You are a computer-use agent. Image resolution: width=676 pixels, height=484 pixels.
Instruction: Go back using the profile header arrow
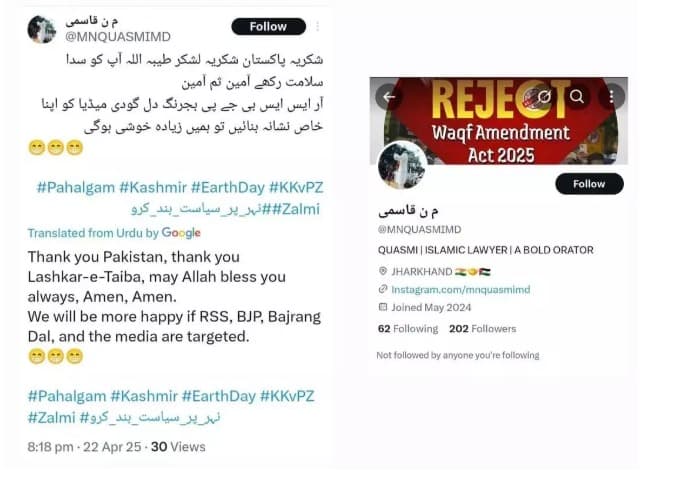pyautogui.click(x=389, y=97)
